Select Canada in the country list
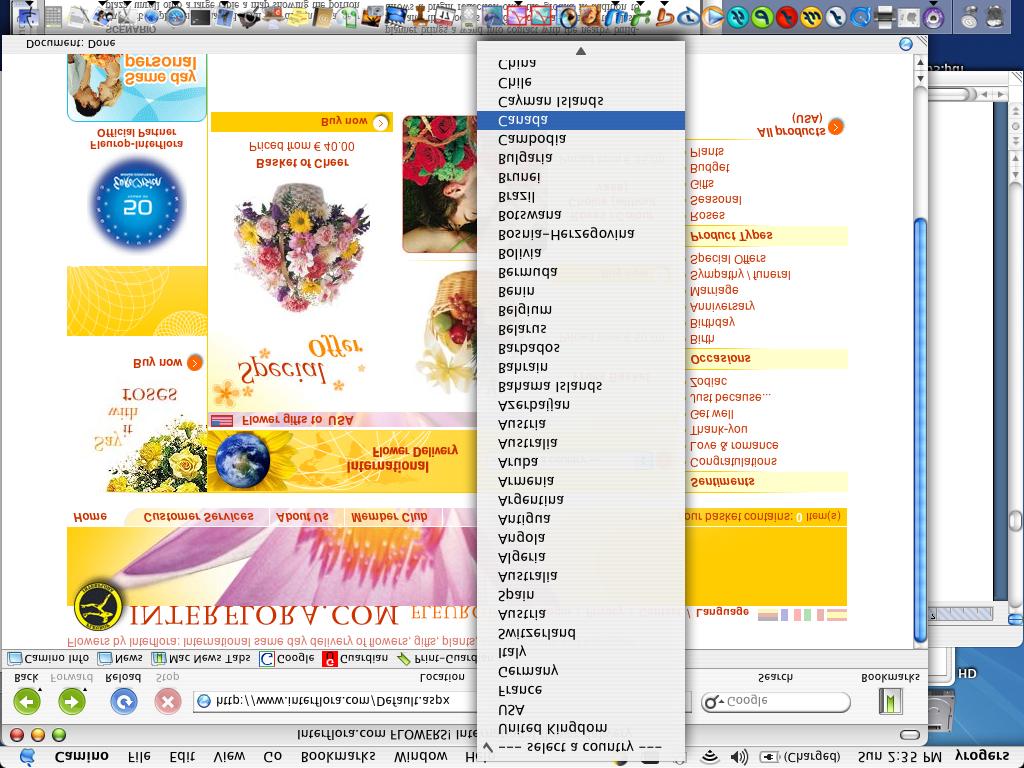Image resolution: width=1024 pixels, height=768 pixels. [x=581, y=120]
